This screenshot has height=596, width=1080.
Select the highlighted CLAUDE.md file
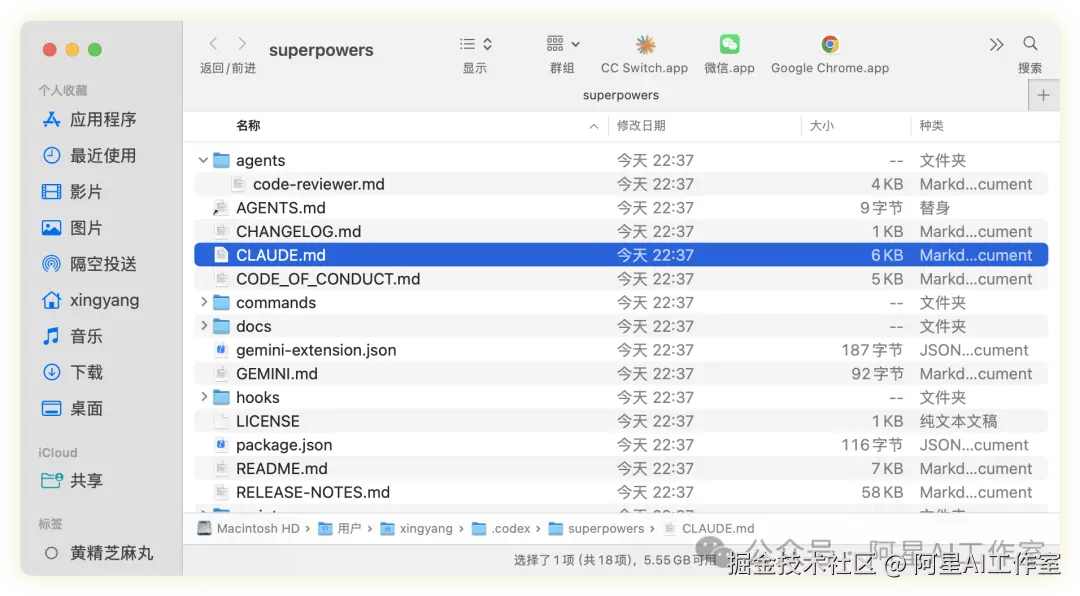coord(621,255)
